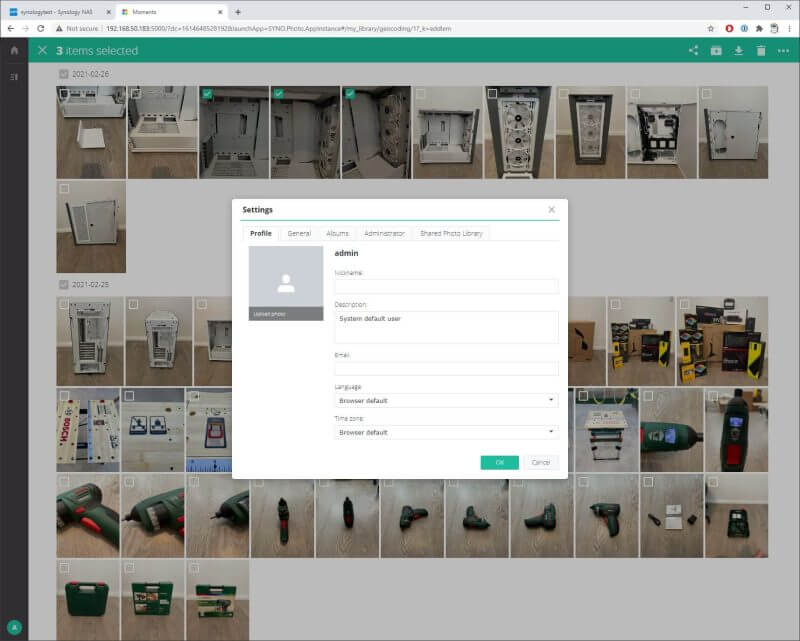
Task: Open the Time zone dropdown
Action: point(445,432)
